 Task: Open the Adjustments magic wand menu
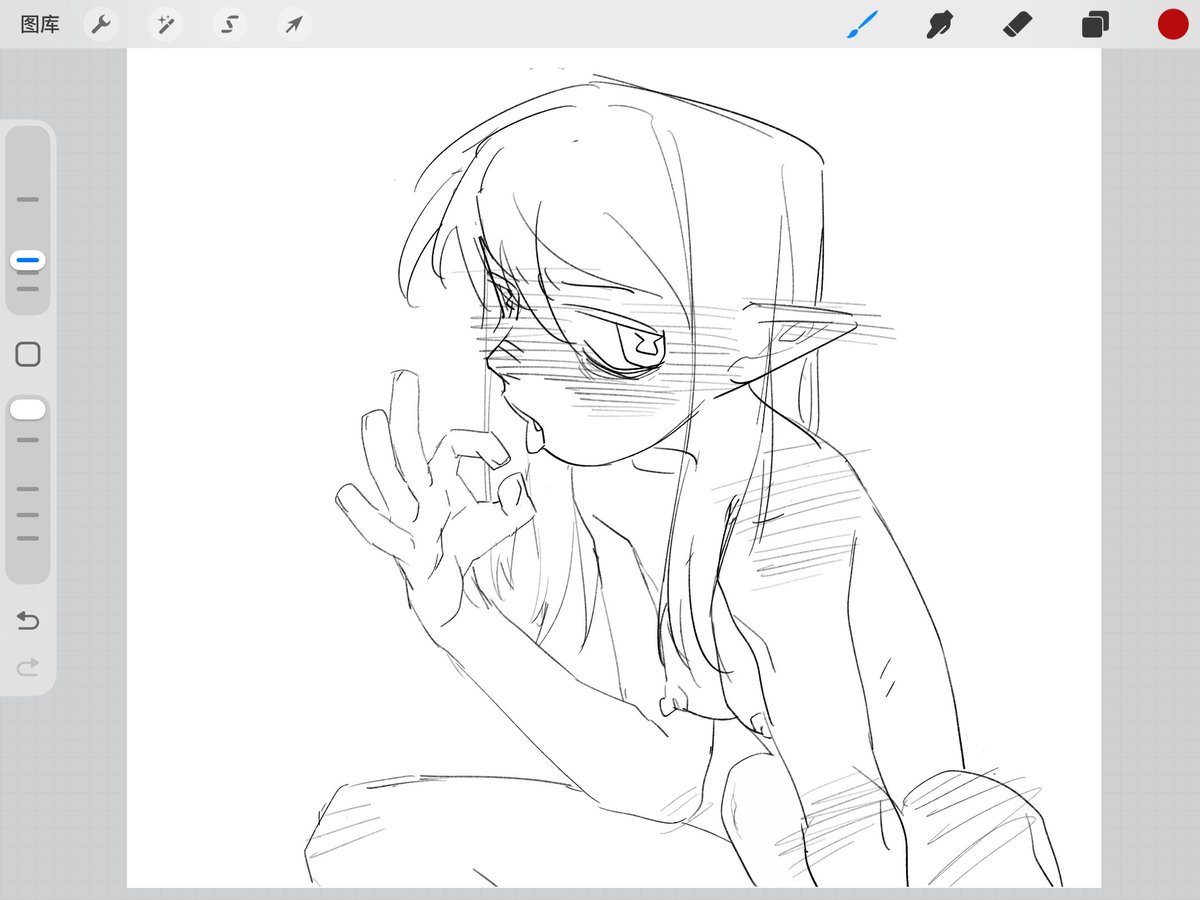coord(165,24)
